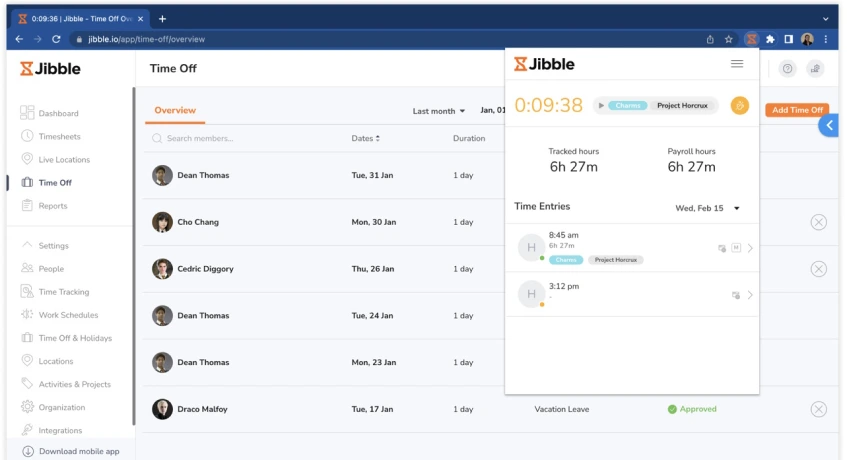Viewport: 847px width, 460px height.
Task: Open the Last month date filter dropdown
Action: click(x=439, y=111)
